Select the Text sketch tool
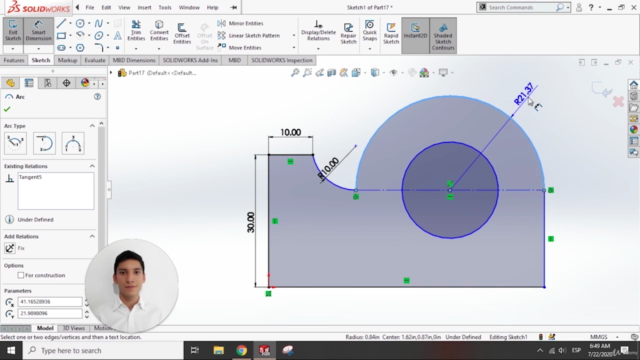 tap(117, 36)
